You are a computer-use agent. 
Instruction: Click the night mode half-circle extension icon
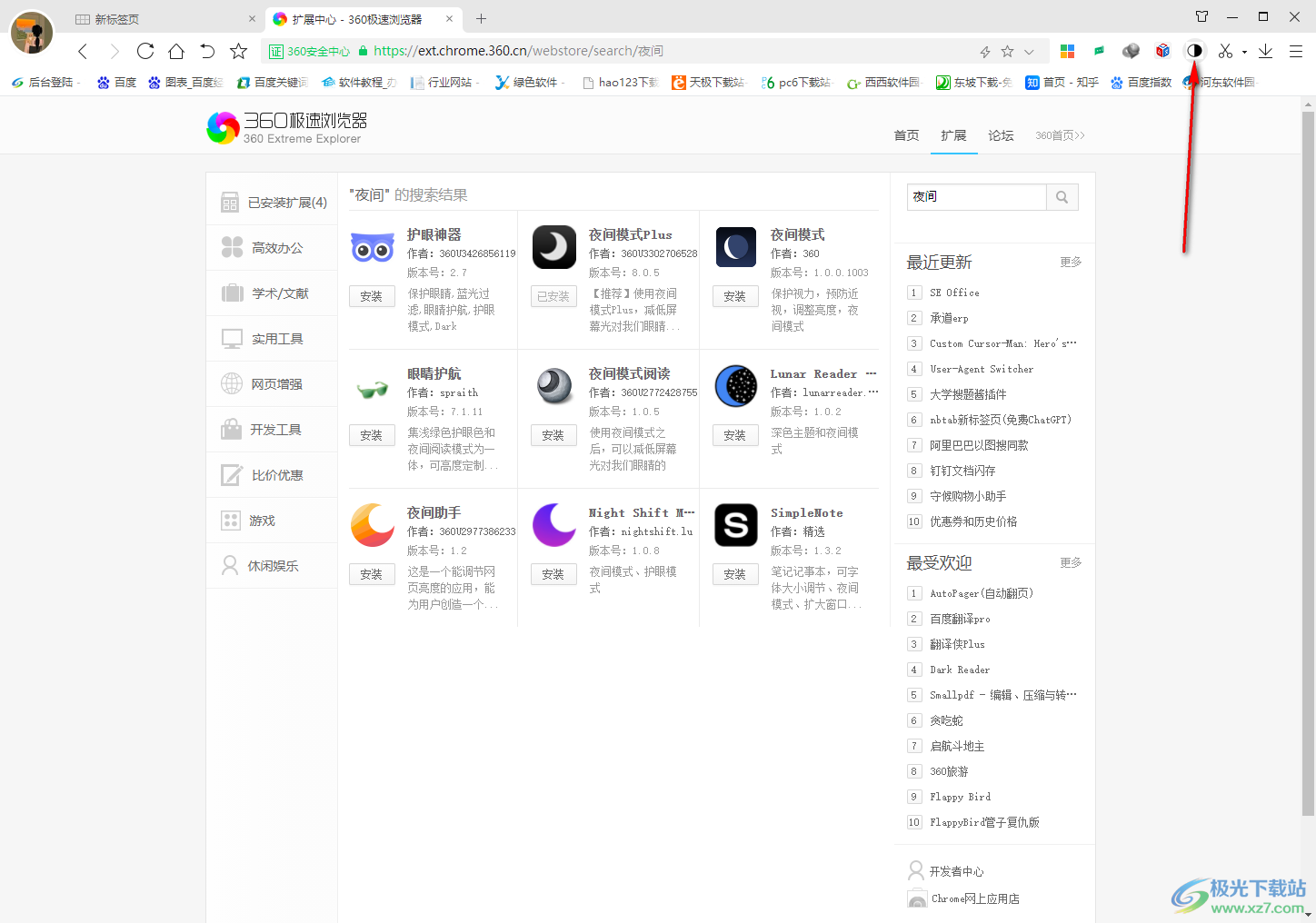(x=1194, y=51)
